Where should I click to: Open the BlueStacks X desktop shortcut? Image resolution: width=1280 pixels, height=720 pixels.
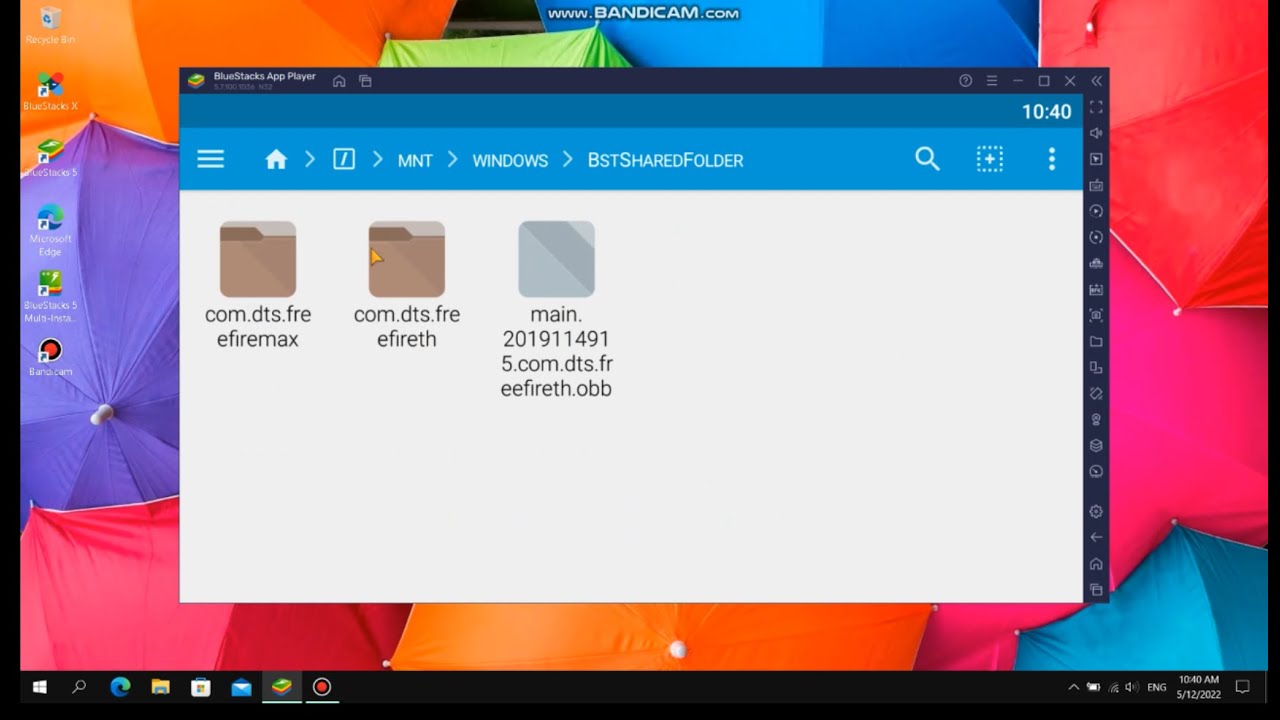[x=50, y=91]
